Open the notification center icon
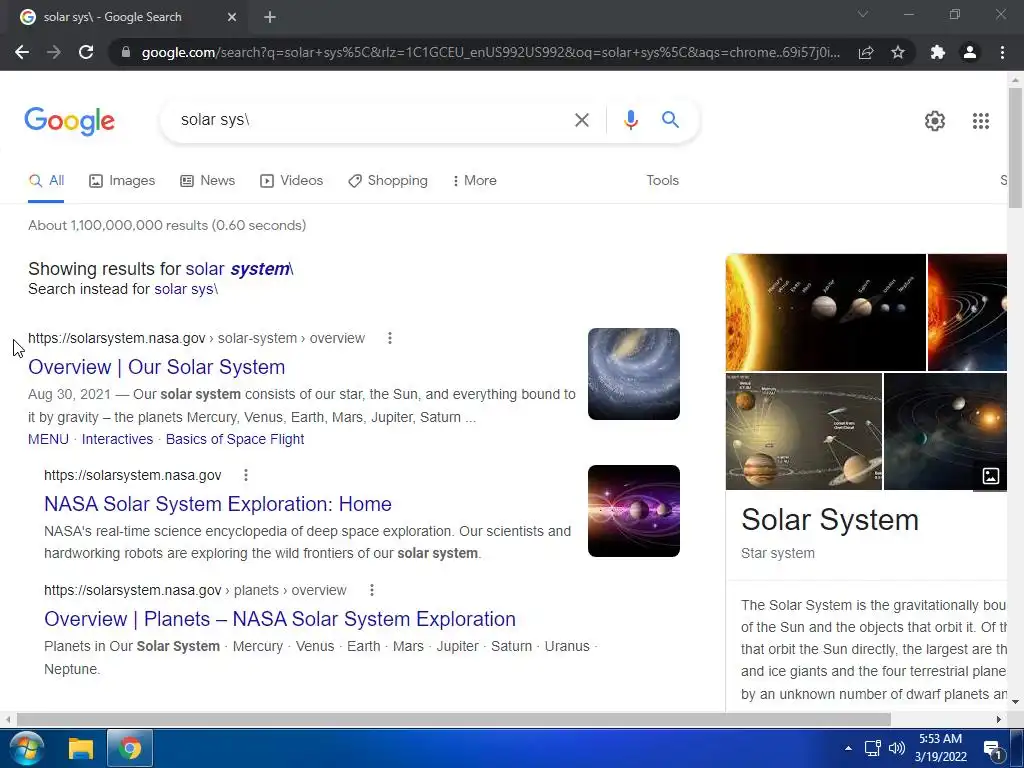 993,750
